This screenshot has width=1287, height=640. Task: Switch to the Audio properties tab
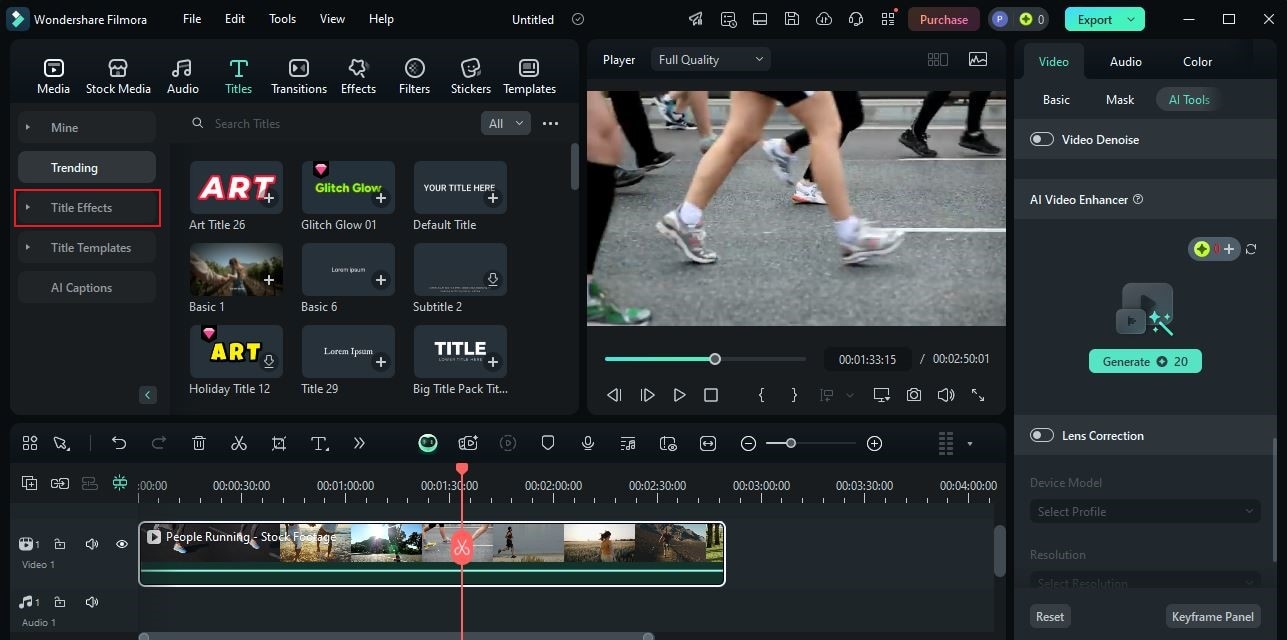(x=1125, y=61)
